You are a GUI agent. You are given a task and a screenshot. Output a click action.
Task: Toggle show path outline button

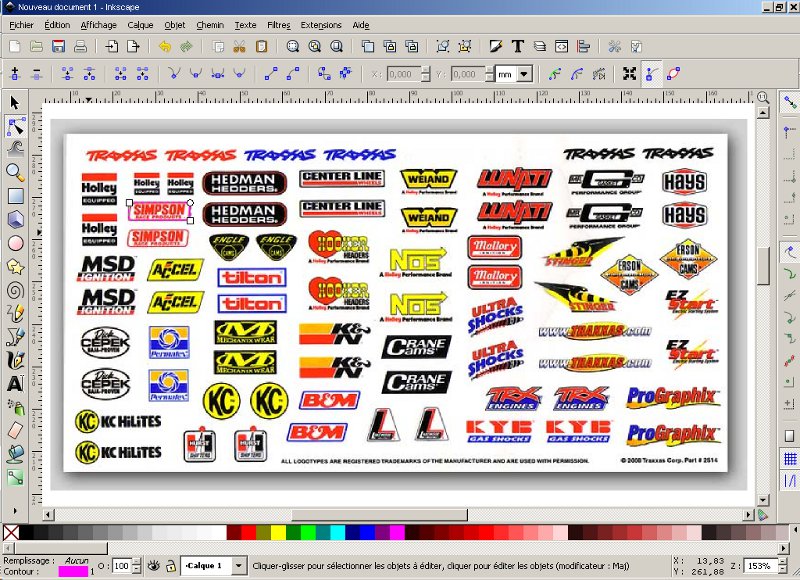[x=673, y=74]
